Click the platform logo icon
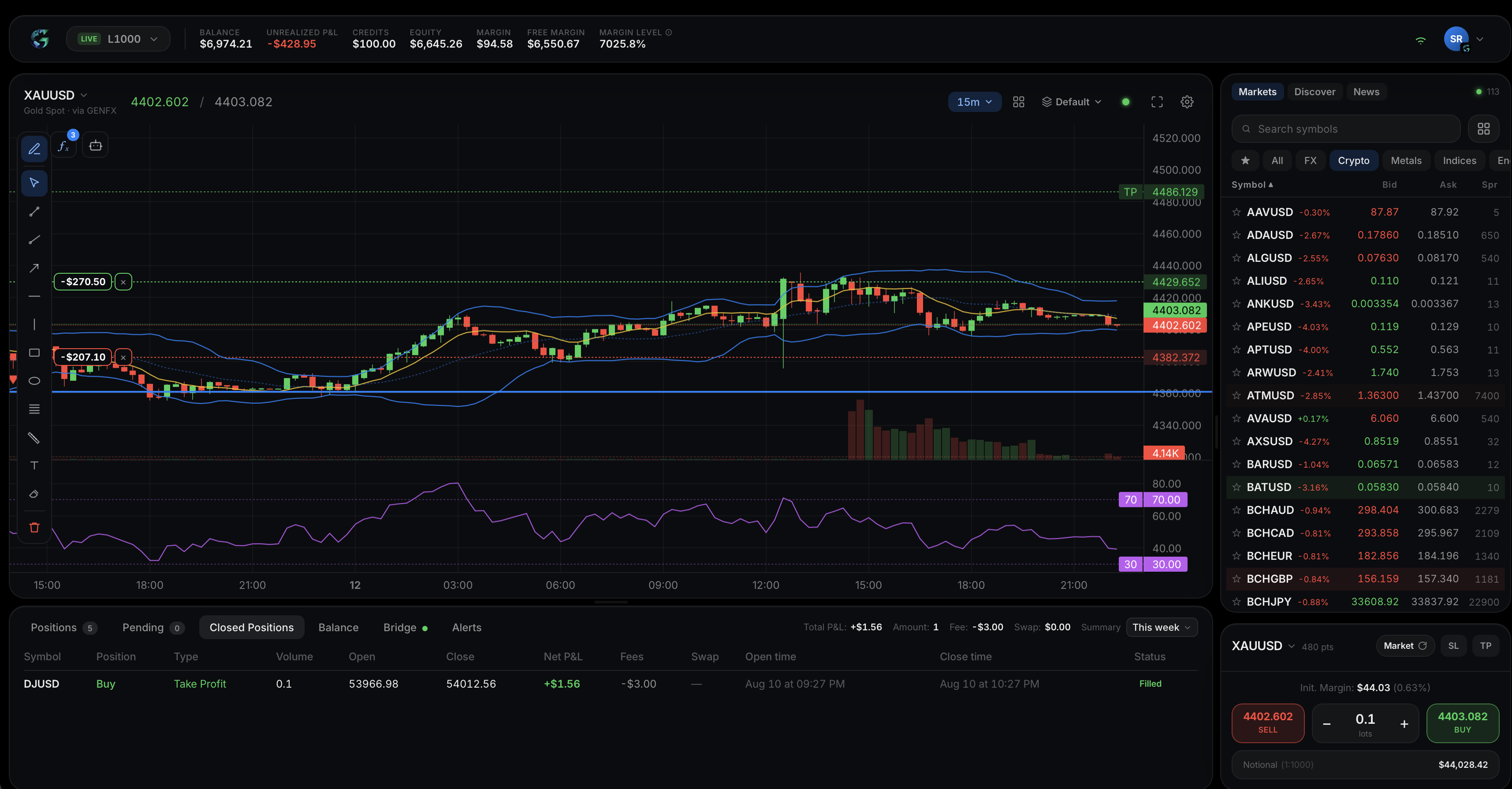 (40, 39)
